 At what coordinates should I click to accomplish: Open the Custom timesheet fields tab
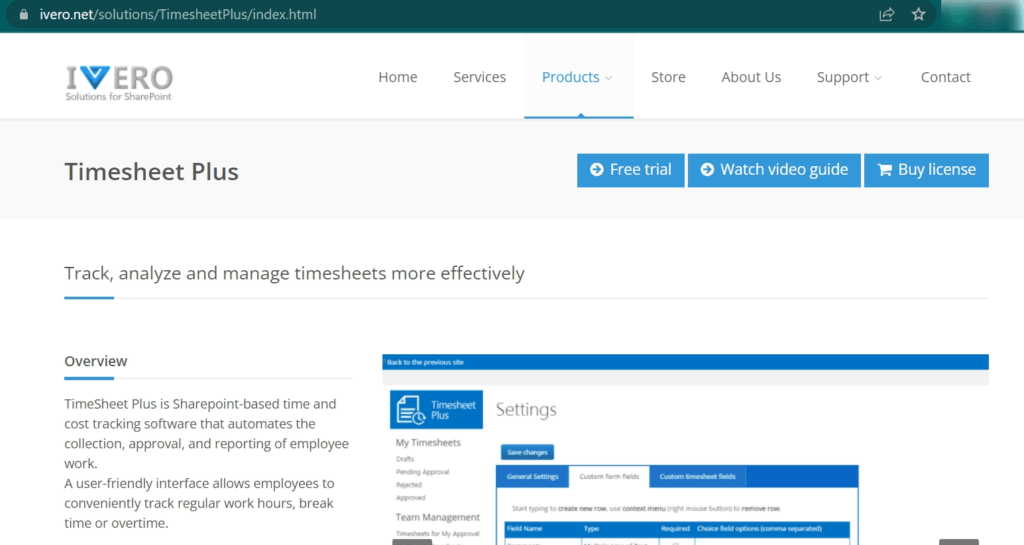(x=697, y=476)
